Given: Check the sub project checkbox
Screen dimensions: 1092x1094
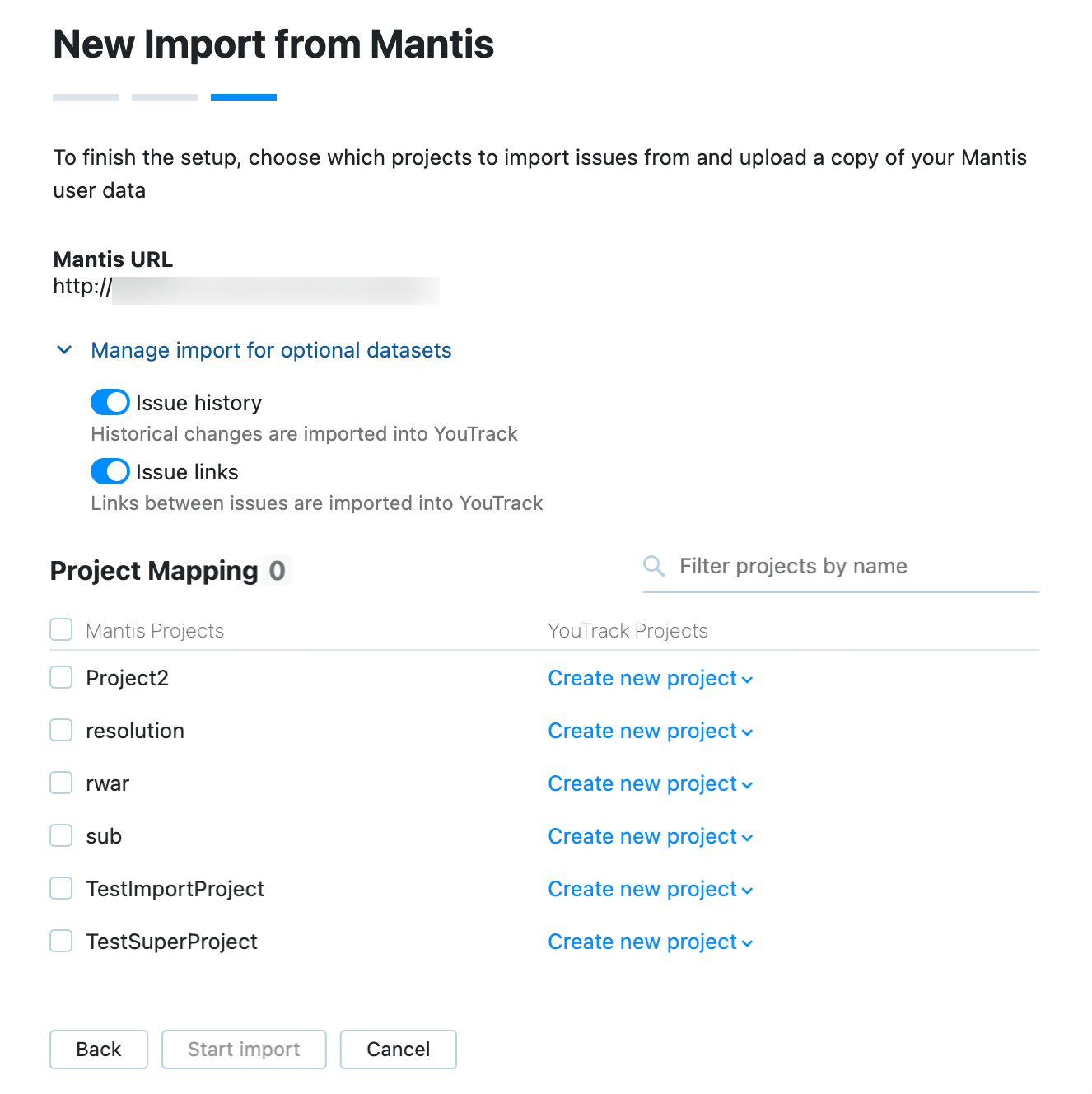Looking at the screenshot, I should click(61, 835).
